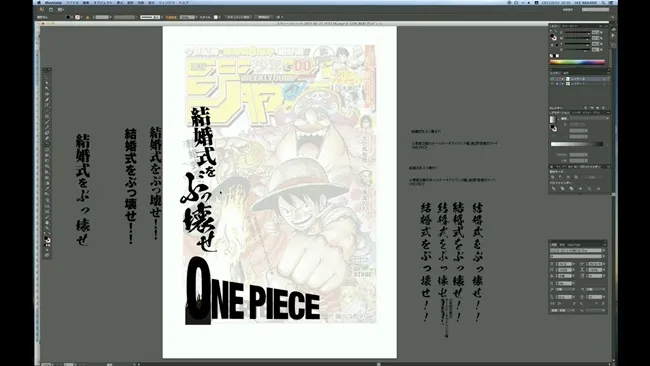
Task: Open the 編集 (Edit) menu
Action: click(x=86, y=2)
